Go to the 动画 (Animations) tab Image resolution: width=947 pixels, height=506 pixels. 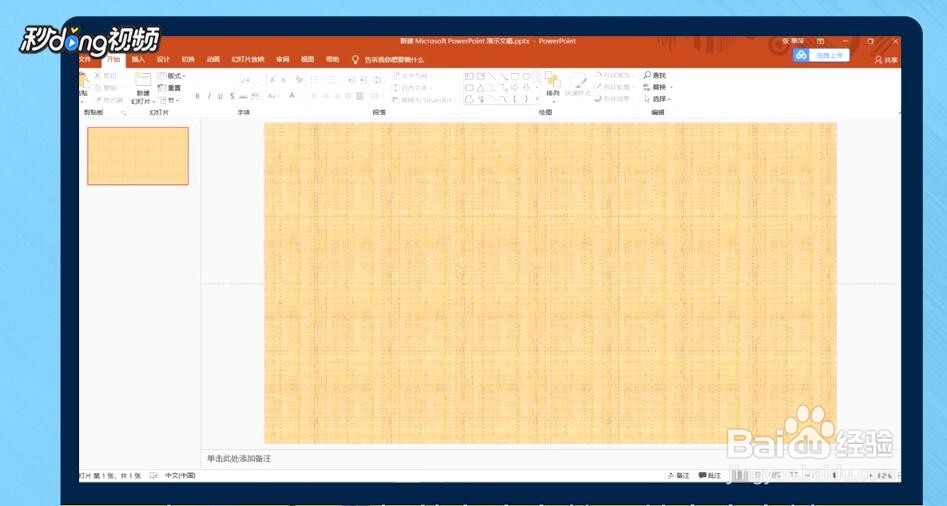213,59
